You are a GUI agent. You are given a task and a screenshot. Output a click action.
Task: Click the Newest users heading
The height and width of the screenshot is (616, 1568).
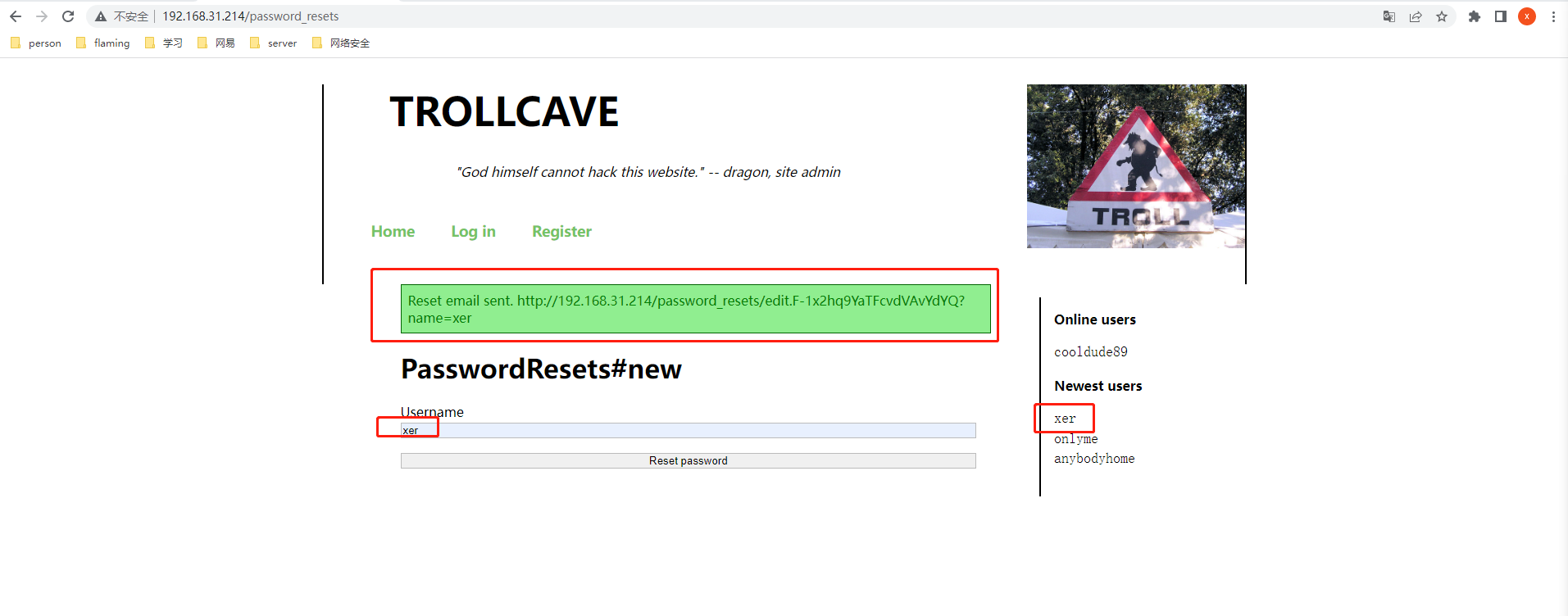pyautogui.click(x=1098, y=386)
